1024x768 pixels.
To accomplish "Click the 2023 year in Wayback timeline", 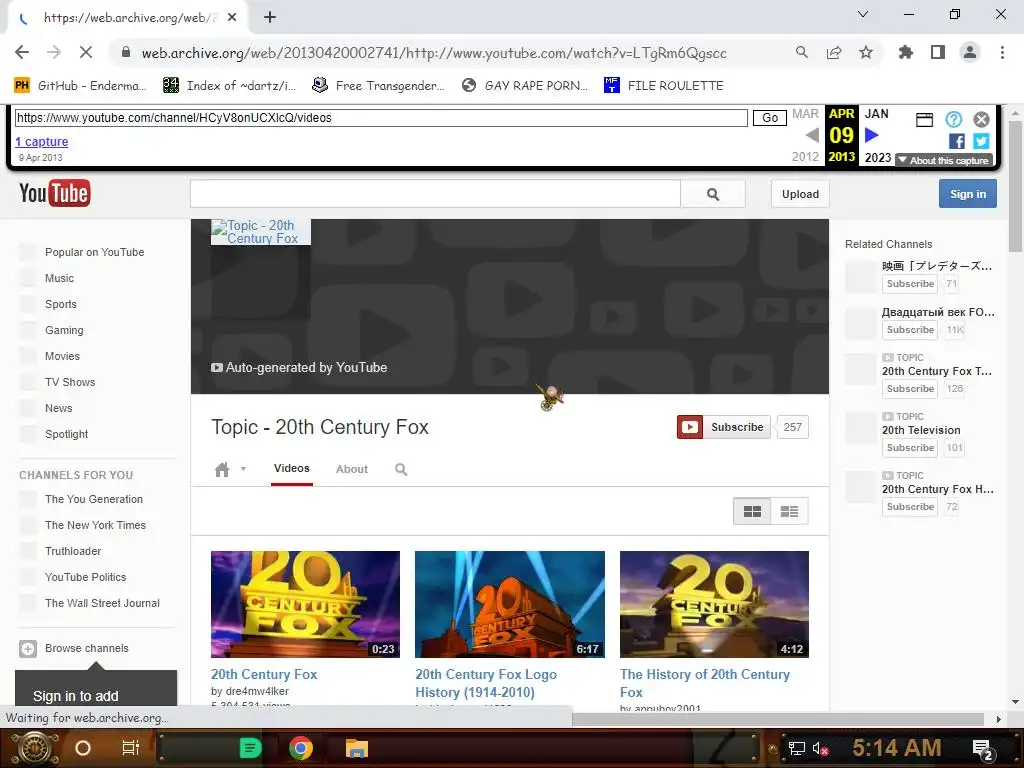I will (878, 157).
